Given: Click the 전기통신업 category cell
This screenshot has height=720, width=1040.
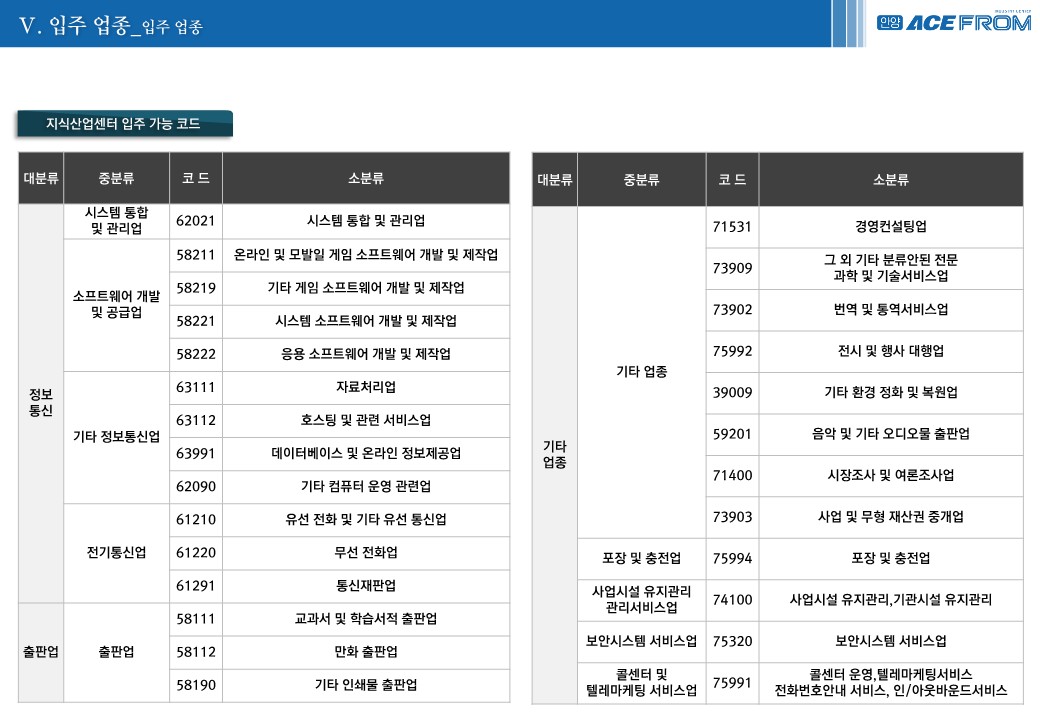Looking at the screenshot, I should tap(116, 552).
